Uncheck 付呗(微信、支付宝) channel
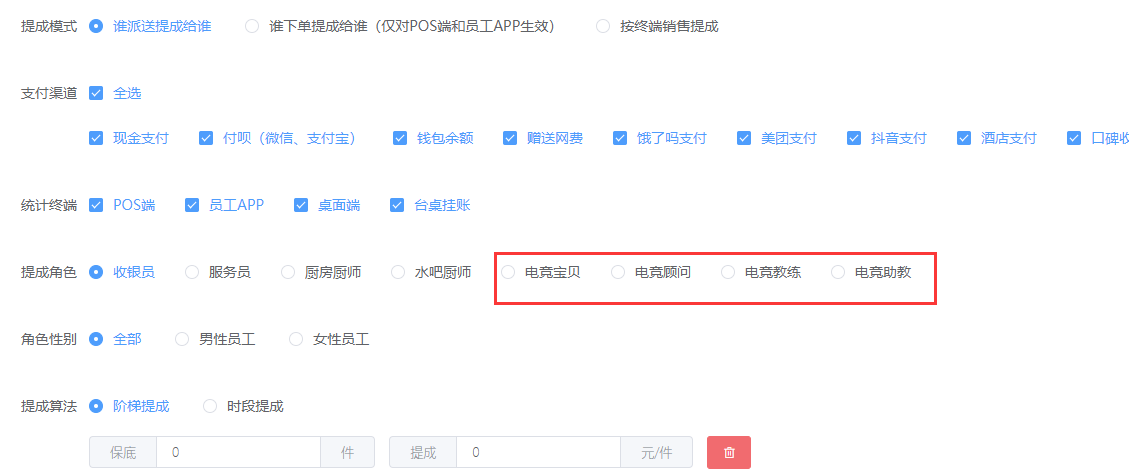 (206, 138)
